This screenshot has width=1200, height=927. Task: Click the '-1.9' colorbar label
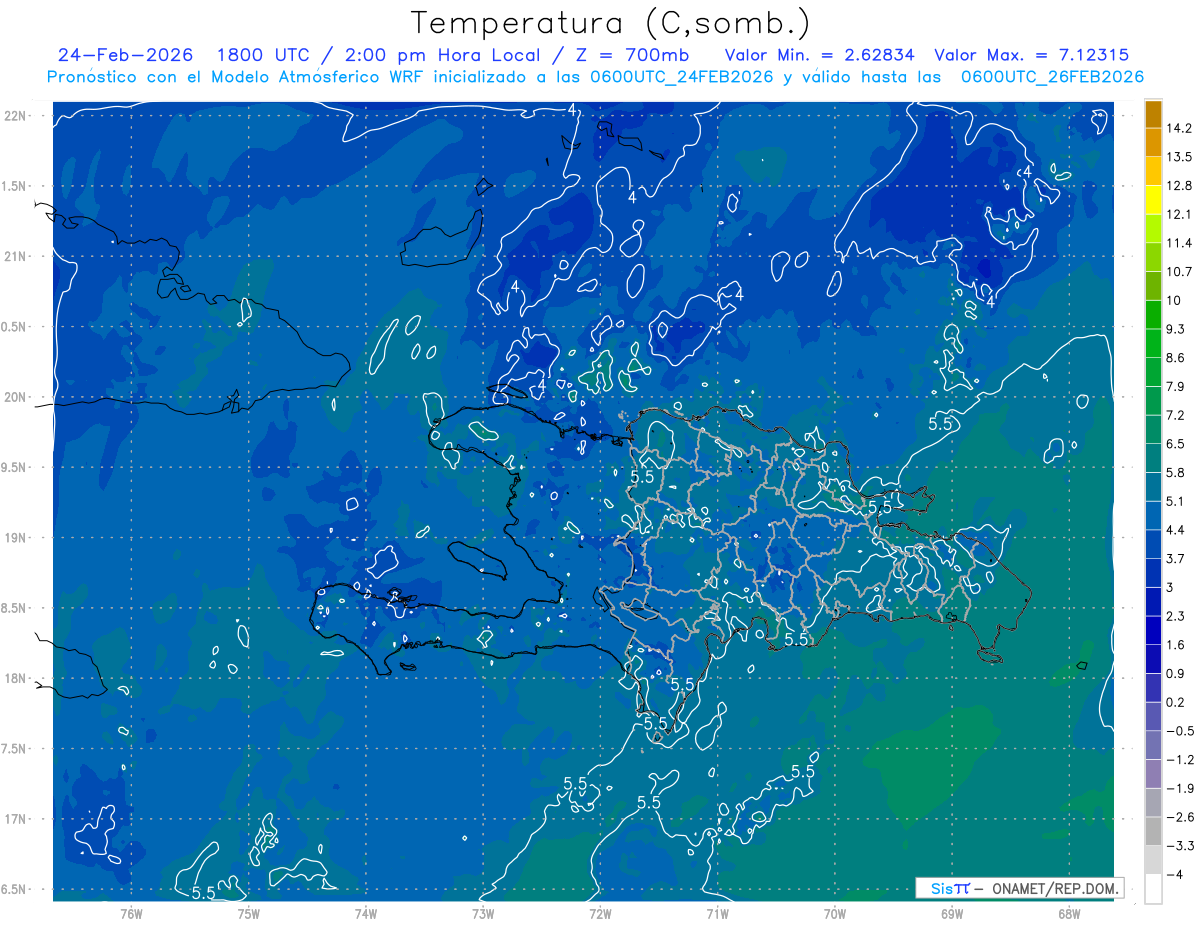click(1179, 788)
